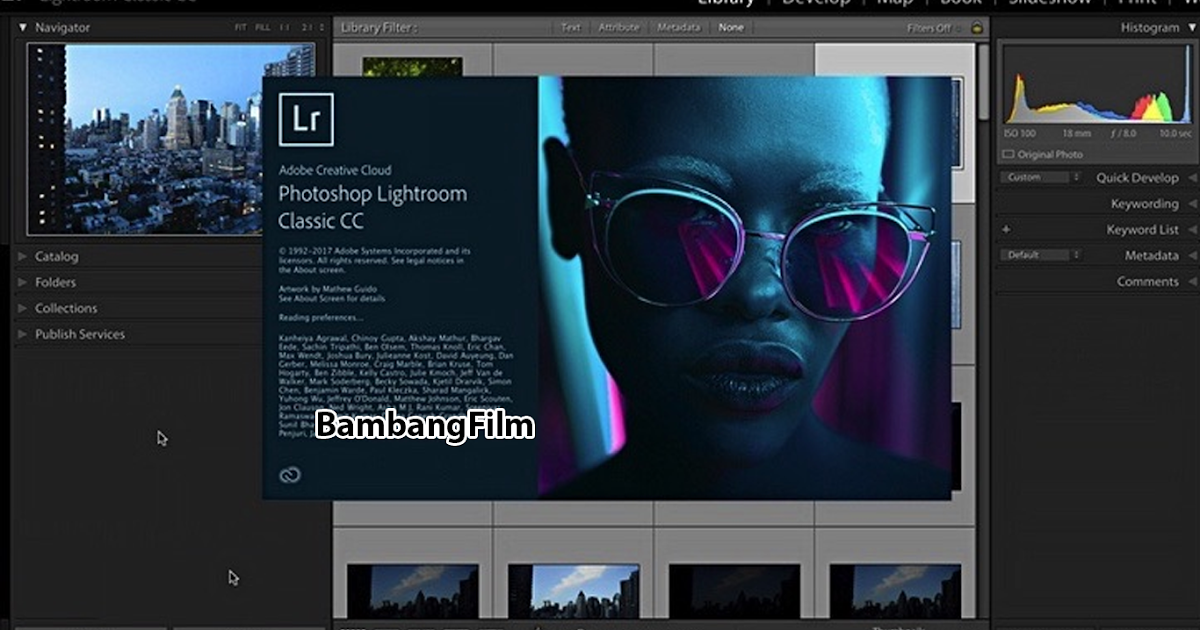The width and height of the screenshot is (1200, 630).
Task: Set Navigator zoom to FIT
Action: pyautogui.click(x=240, y=28)
